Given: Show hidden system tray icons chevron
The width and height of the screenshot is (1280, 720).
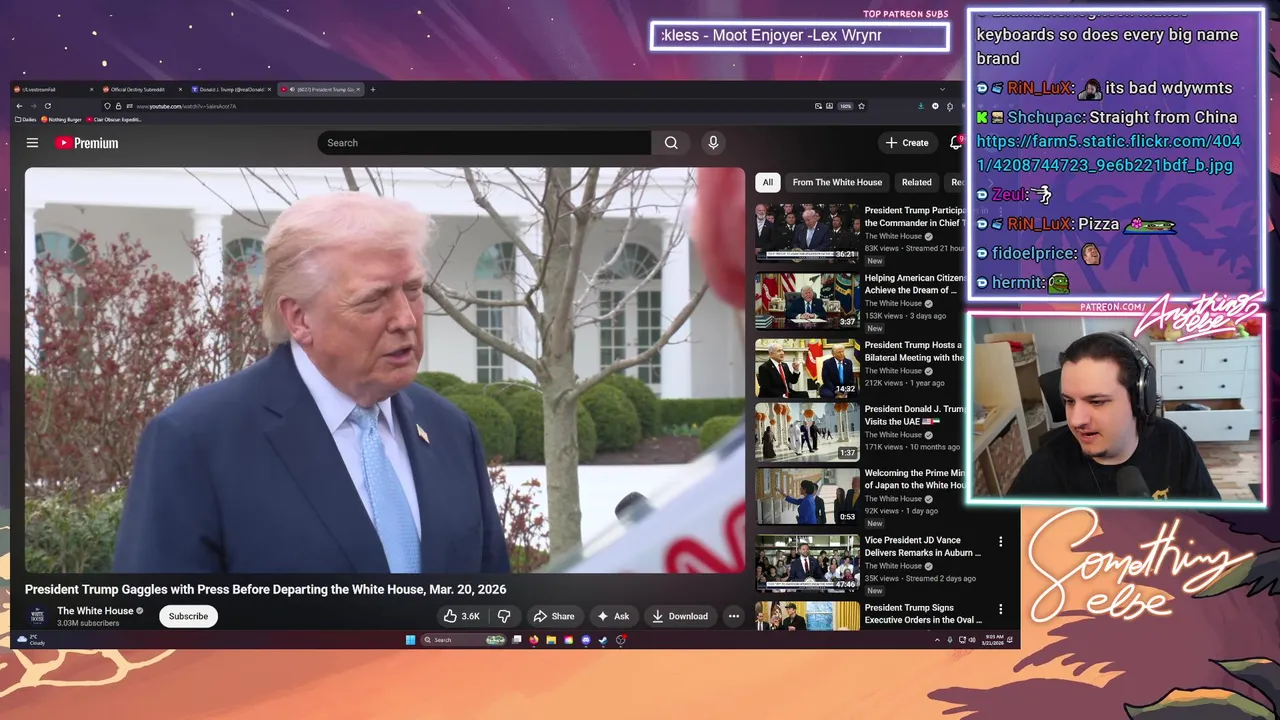Looking at the screenshot, I should coord(937,640).
